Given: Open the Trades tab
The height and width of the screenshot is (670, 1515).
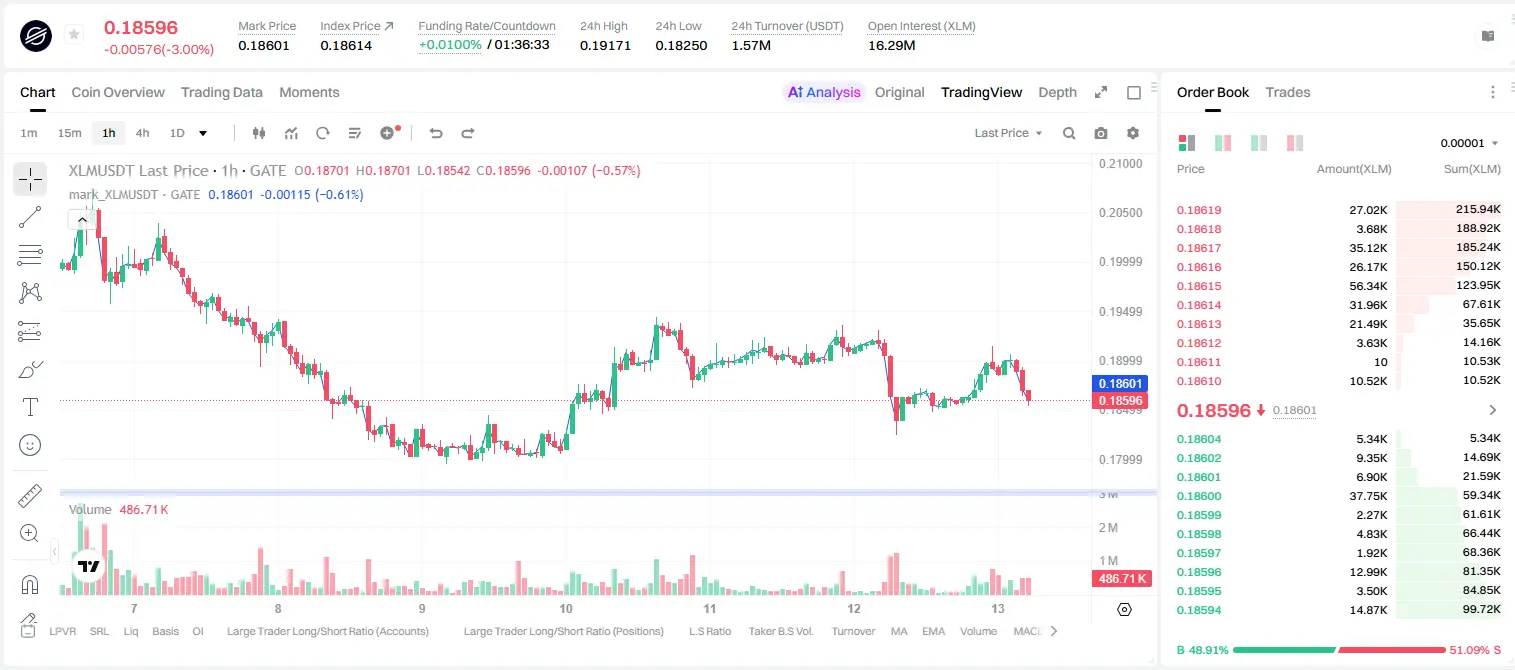Looking at the screenshot, I should [1288, 92].
